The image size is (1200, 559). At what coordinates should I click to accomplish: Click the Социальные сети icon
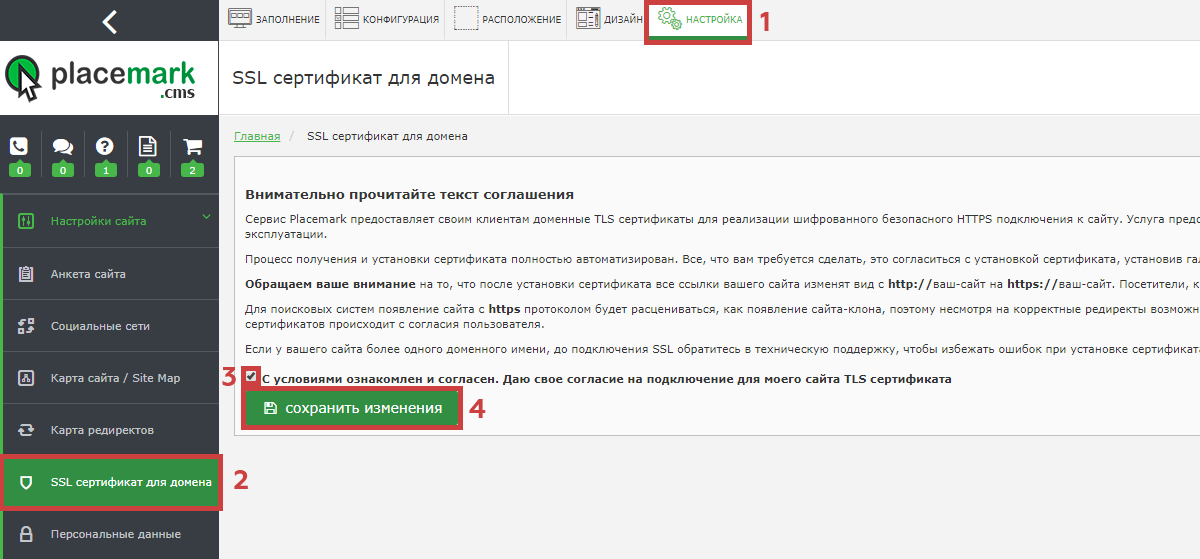(27, 326)
